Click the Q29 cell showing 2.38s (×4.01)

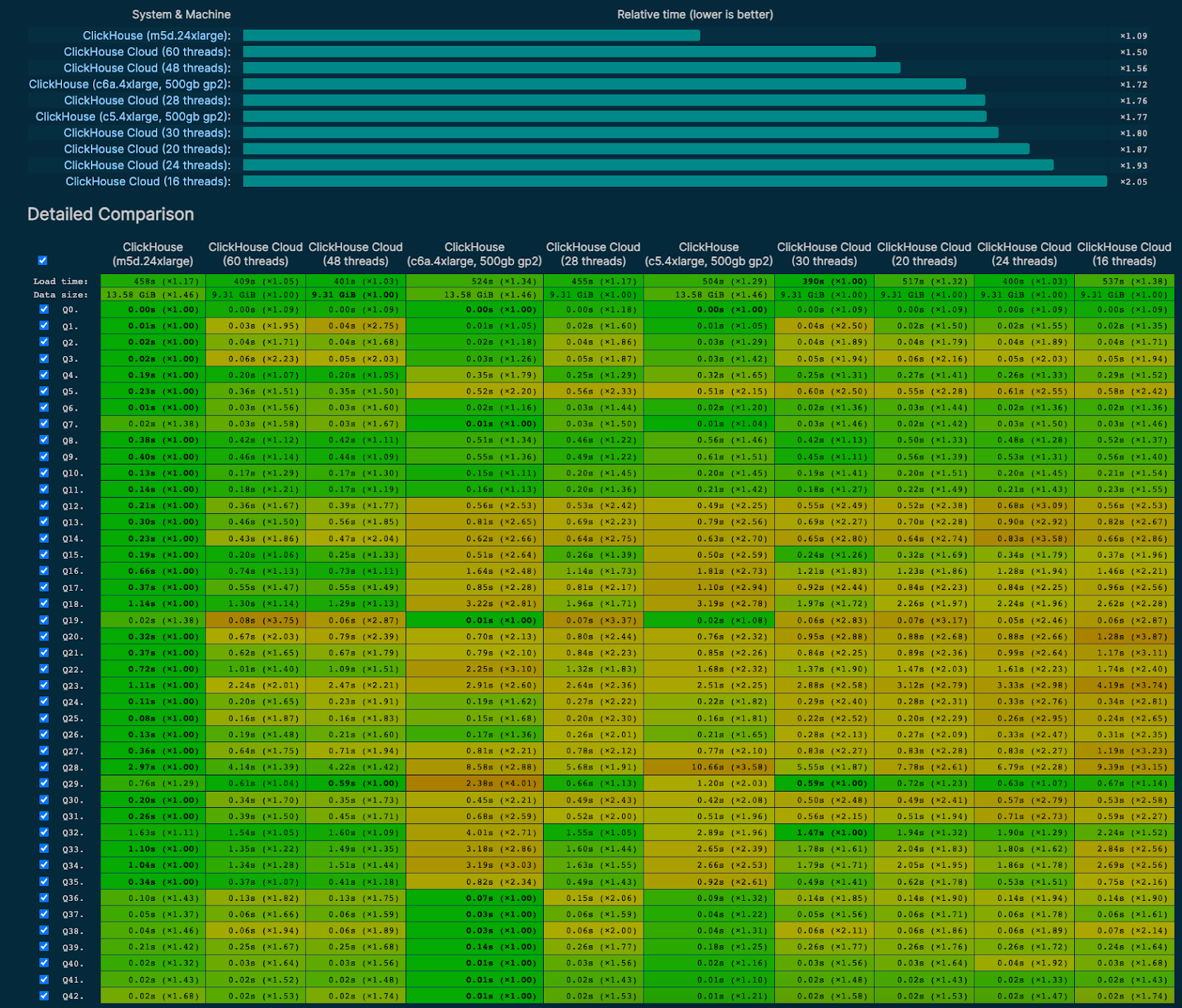point(474,784)
